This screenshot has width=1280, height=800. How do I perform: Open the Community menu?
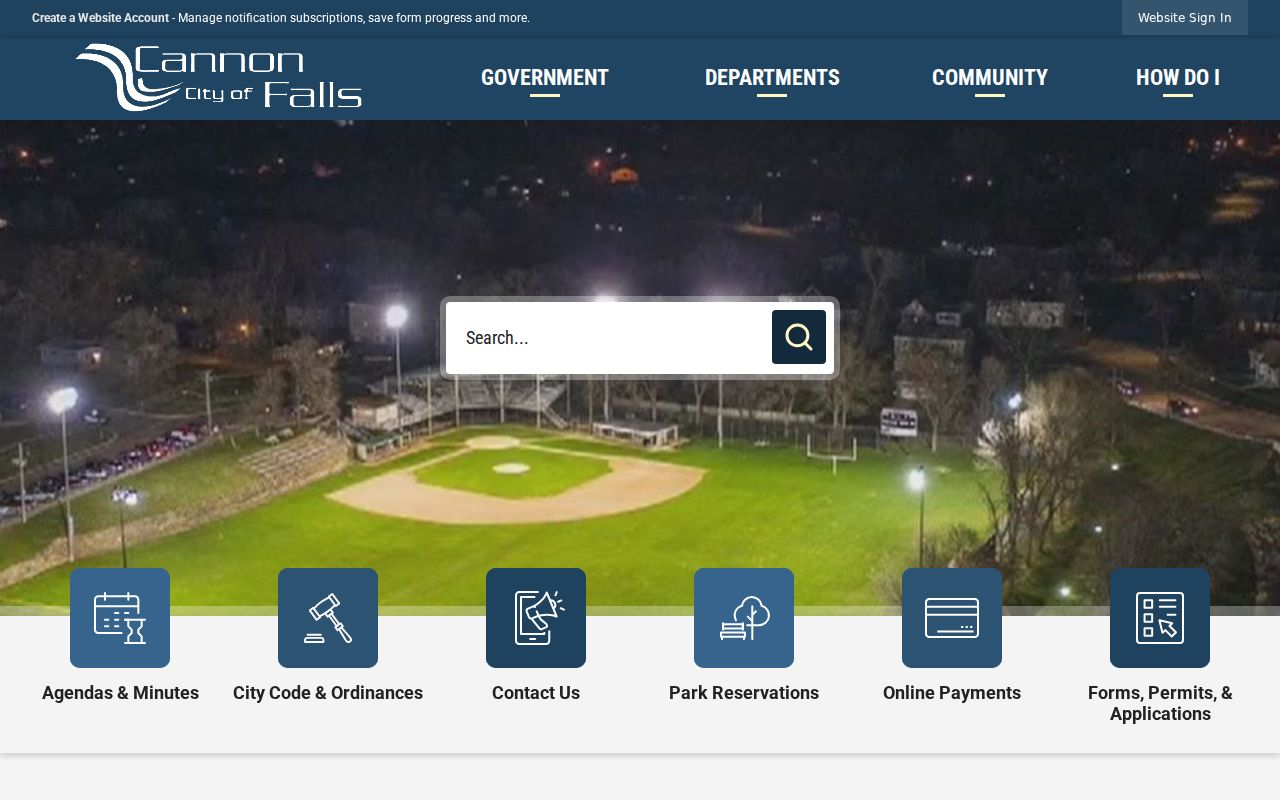pos(990,78)
